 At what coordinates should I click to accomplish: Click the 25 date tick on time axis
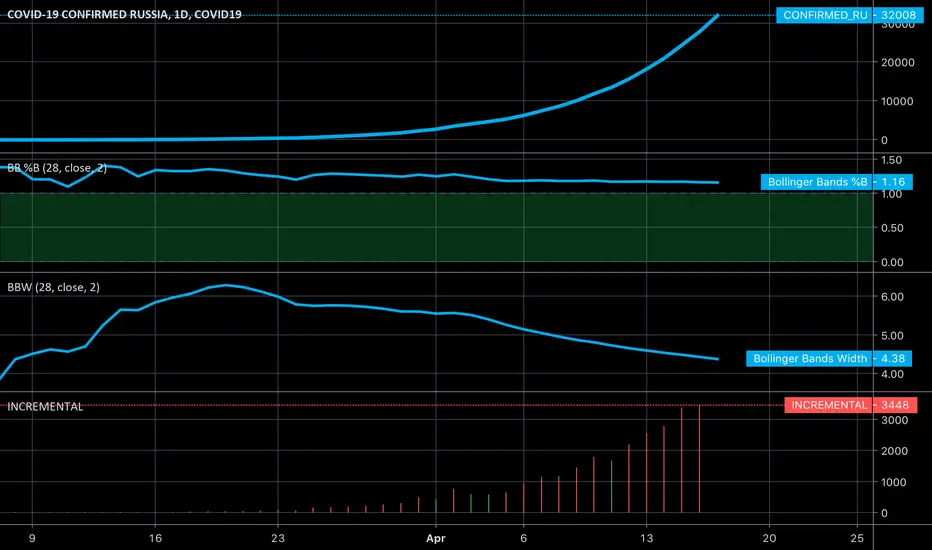(x=857, y=538)
